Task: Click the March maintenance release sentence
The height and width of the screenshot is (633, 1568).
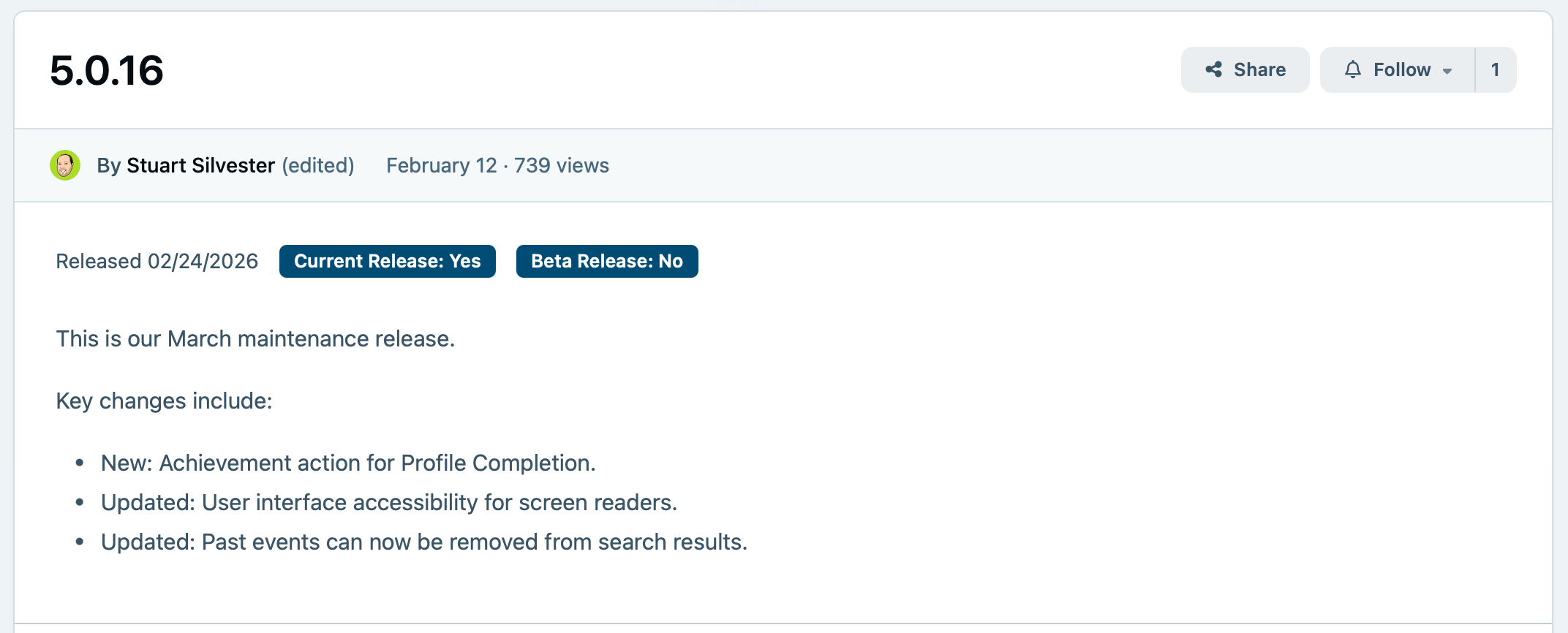Action: (255, 338)
